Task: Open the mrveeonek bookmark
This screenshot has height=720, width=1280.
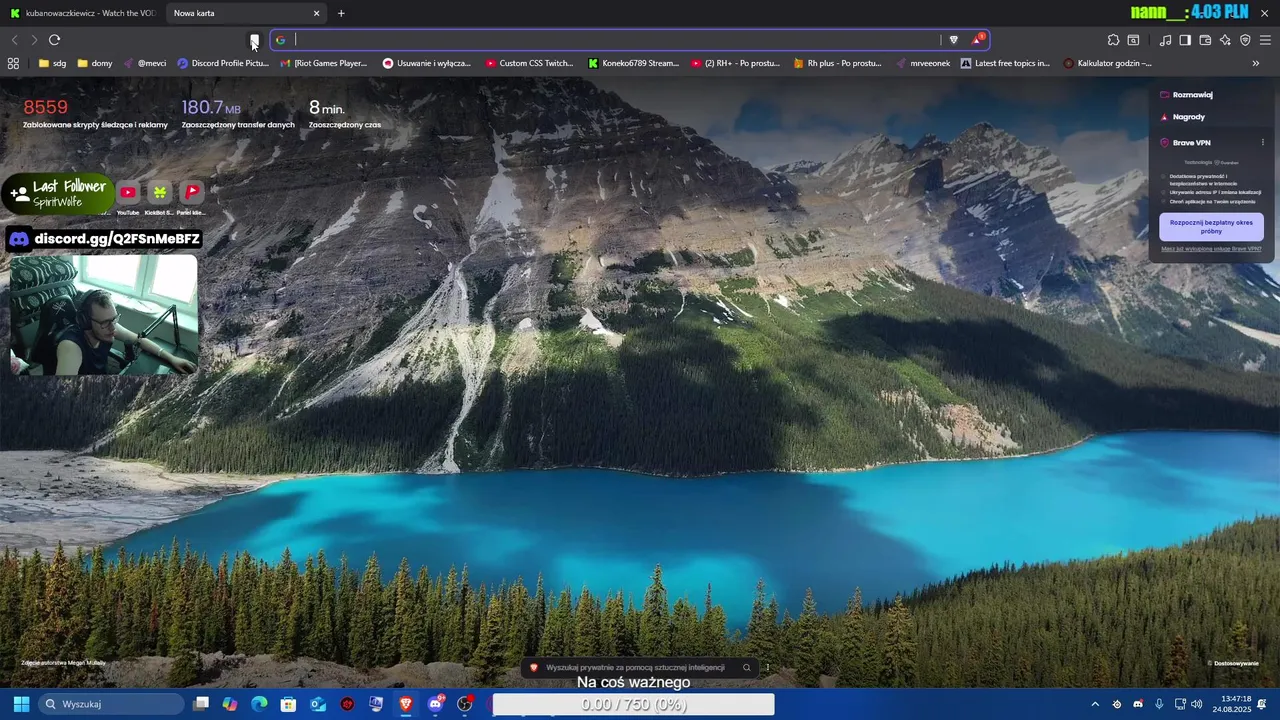Action: 923,63
